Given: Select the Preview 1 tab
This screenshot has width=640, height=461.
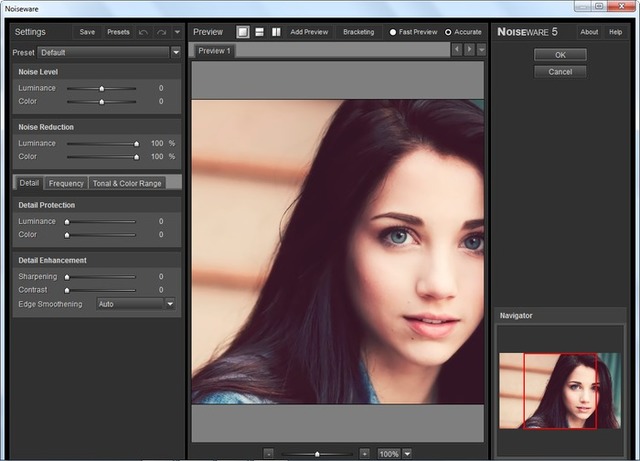Looking at the screenshot, I should click(213, 50).
